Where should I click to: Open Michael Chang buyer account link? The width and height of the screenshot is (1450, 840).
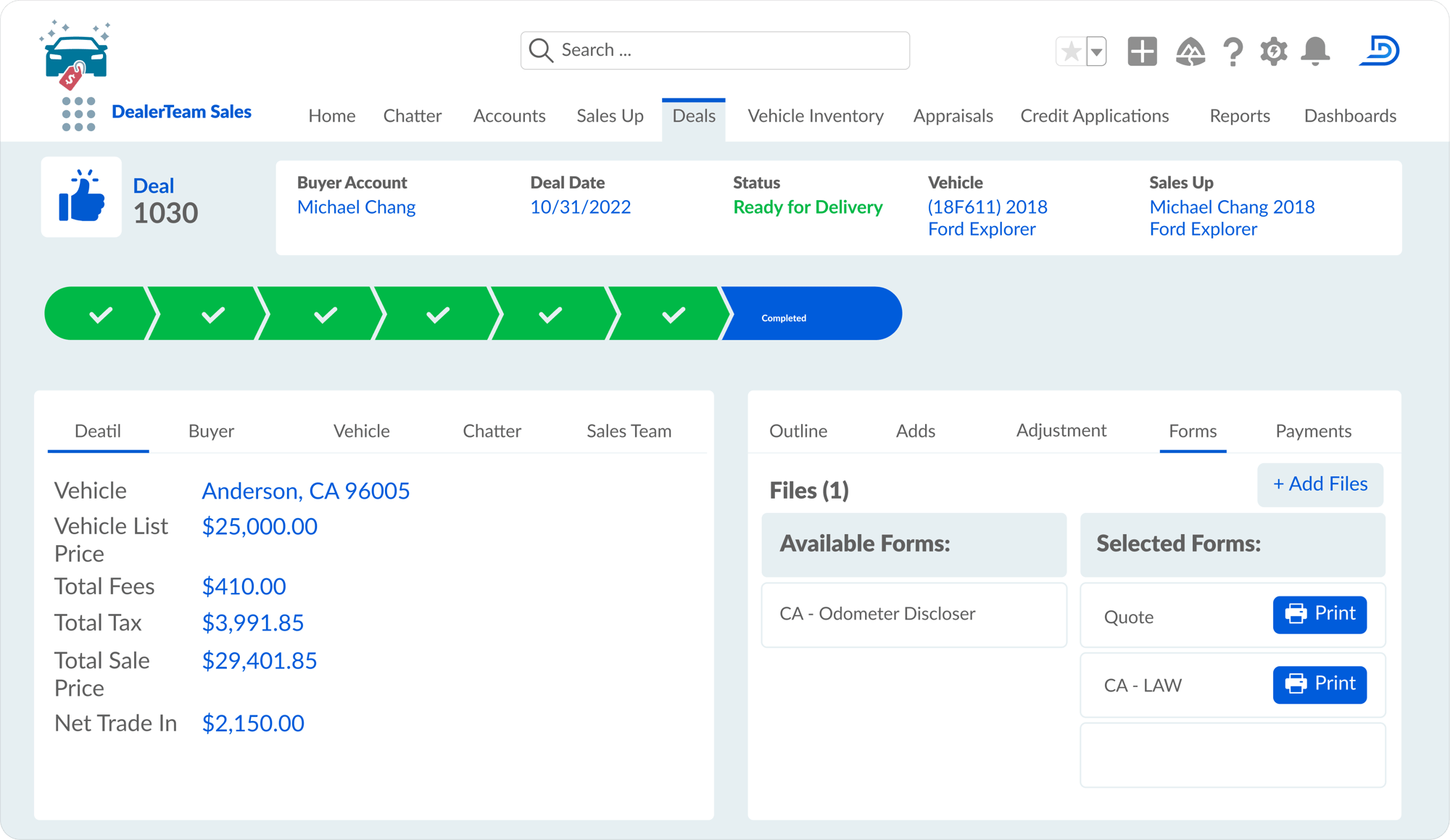357,207
